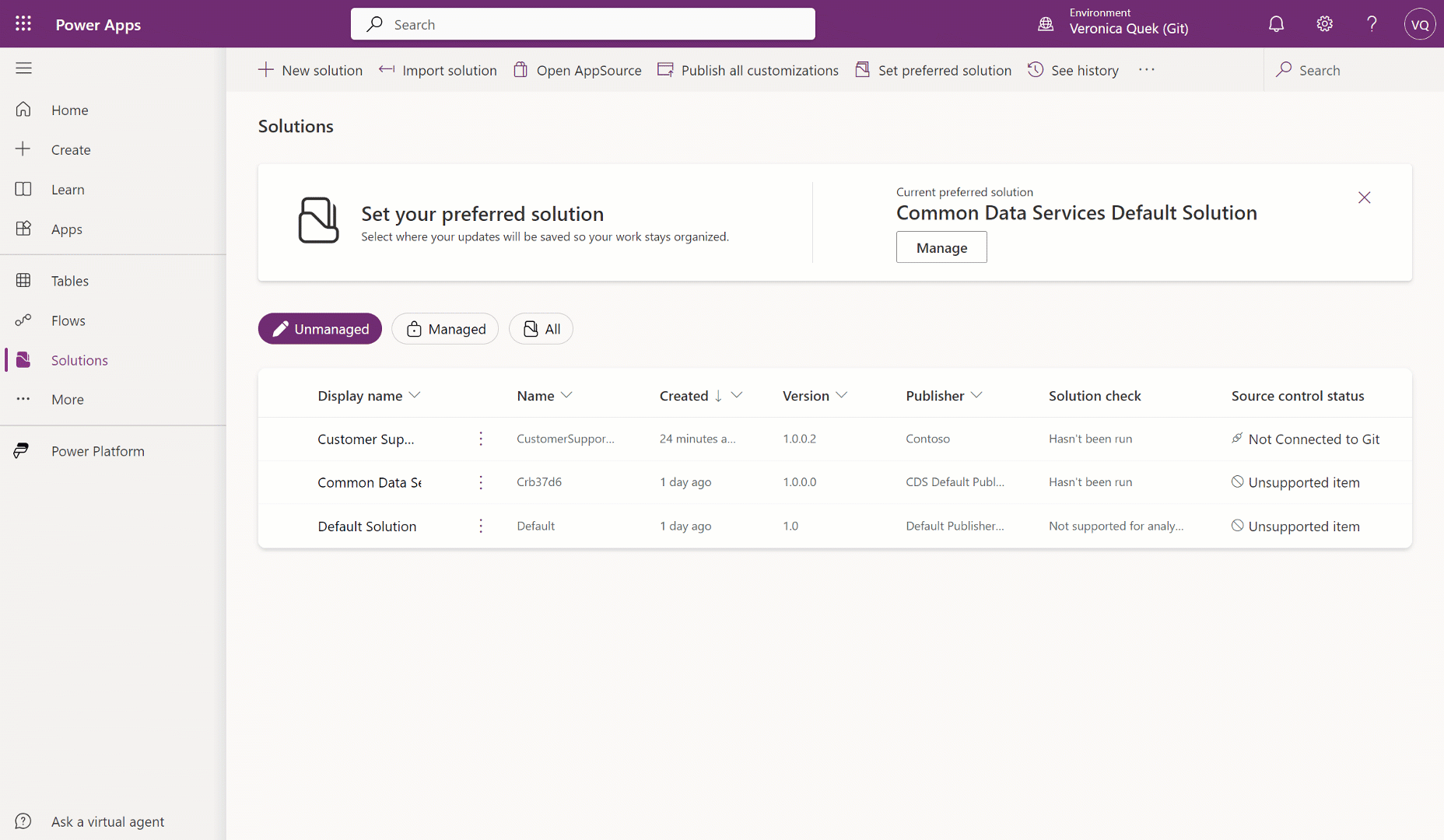Viewport: 1444px width, 840px height.
Task: Click the help question mark icon
Action: point(1372,24)
